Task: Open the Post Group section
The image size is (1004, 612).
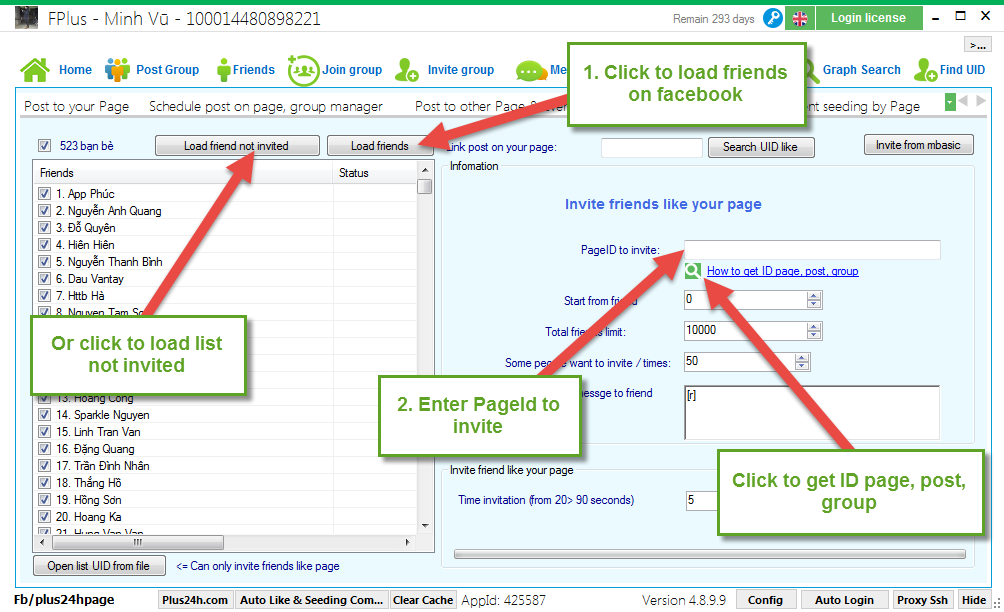Action: coord(152,70)
